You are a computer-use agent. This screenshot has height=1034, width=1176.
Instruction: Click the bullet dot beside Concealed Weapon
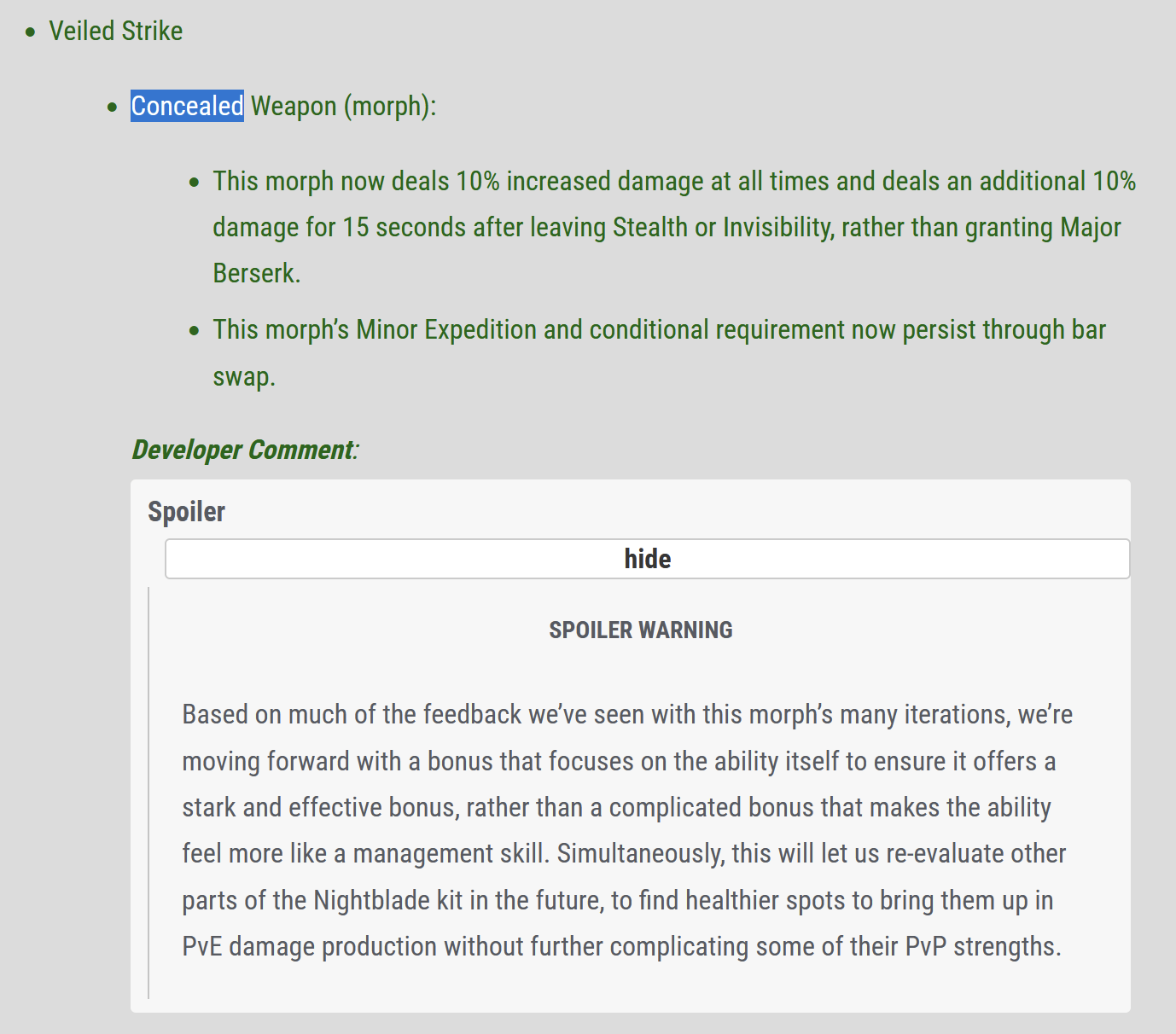point(113,107)
